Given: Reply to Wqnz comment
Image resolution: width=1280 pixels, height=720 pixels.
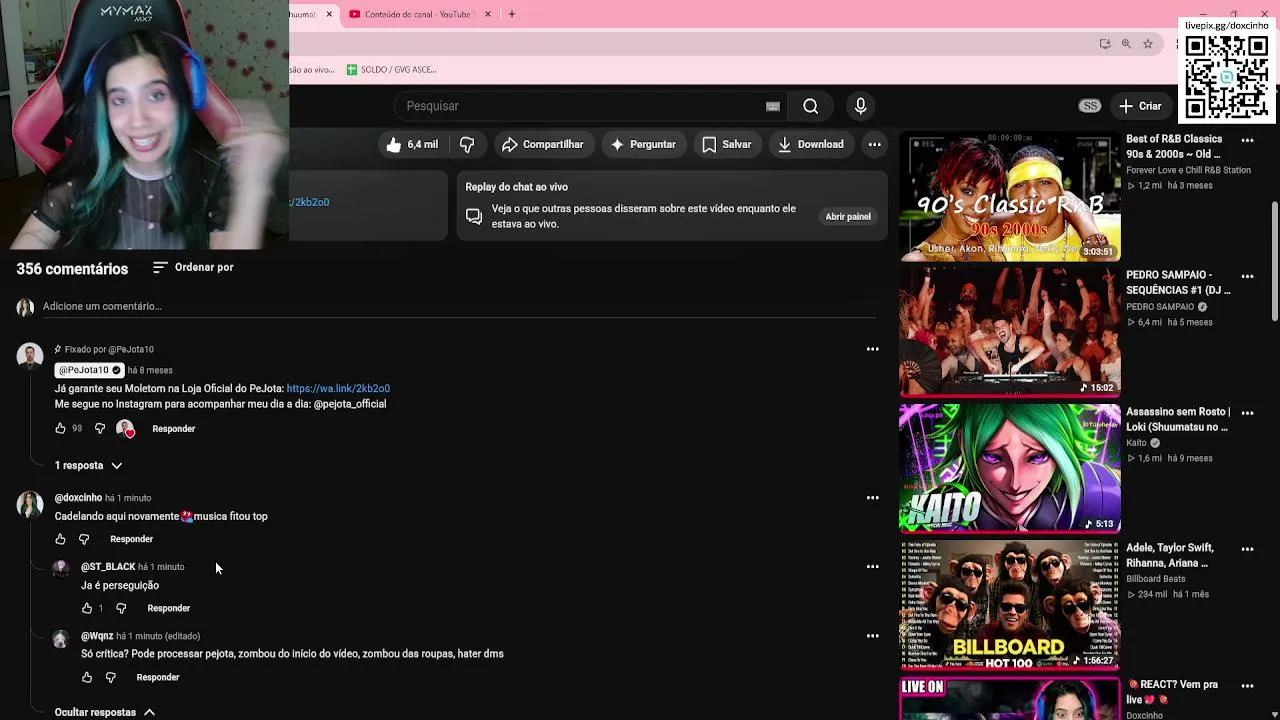Looking at the screenshot, I should [x=158, y=677].
